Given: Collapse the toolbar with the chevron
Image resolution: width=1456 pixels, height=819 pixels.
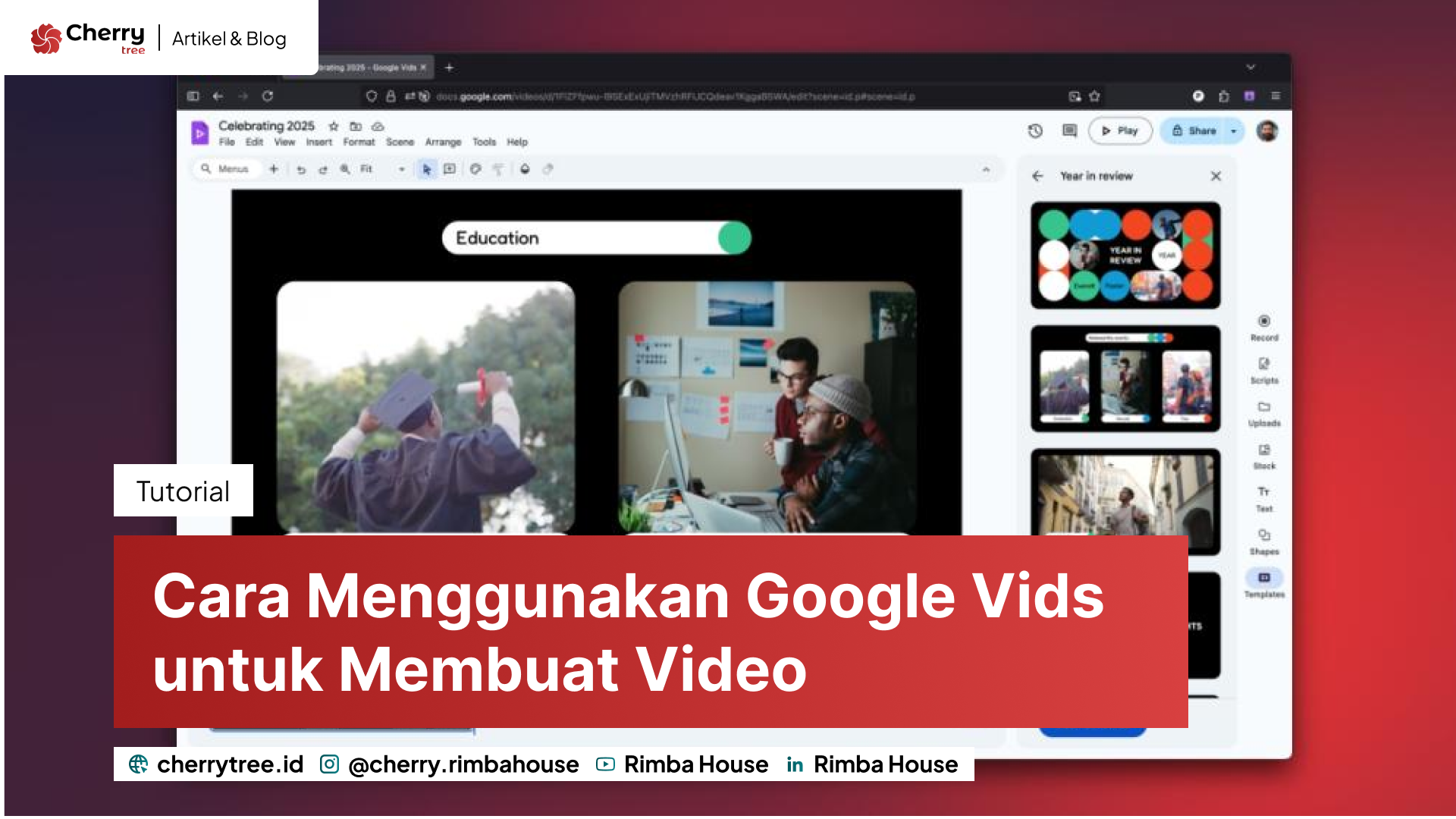Looking at the screenshot, I should (986, 169).
